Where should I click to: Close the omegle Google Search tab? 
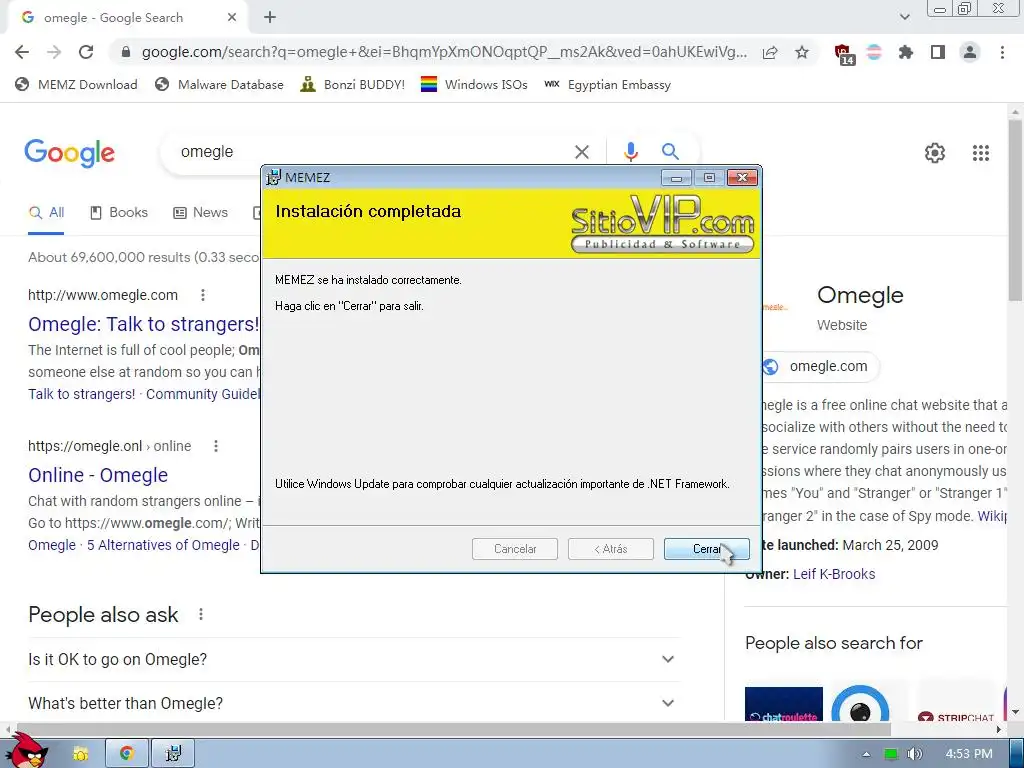pos(232,18)
